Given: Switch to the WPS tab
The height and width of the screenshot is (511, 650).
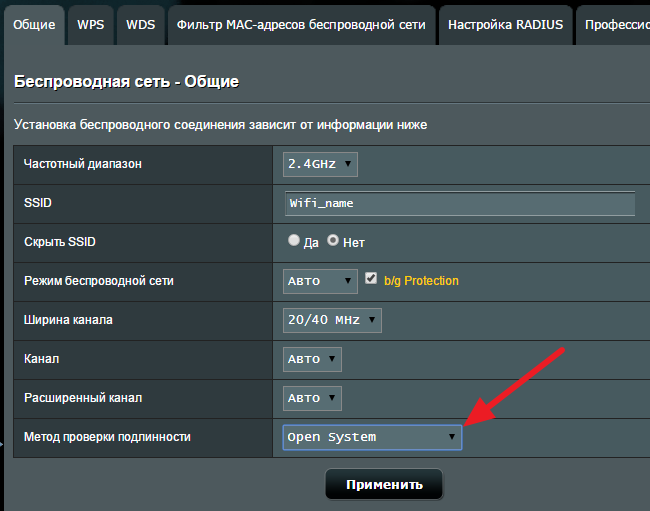Looking at the screenshot, I should pyautogui.click(x=90, y=24).
